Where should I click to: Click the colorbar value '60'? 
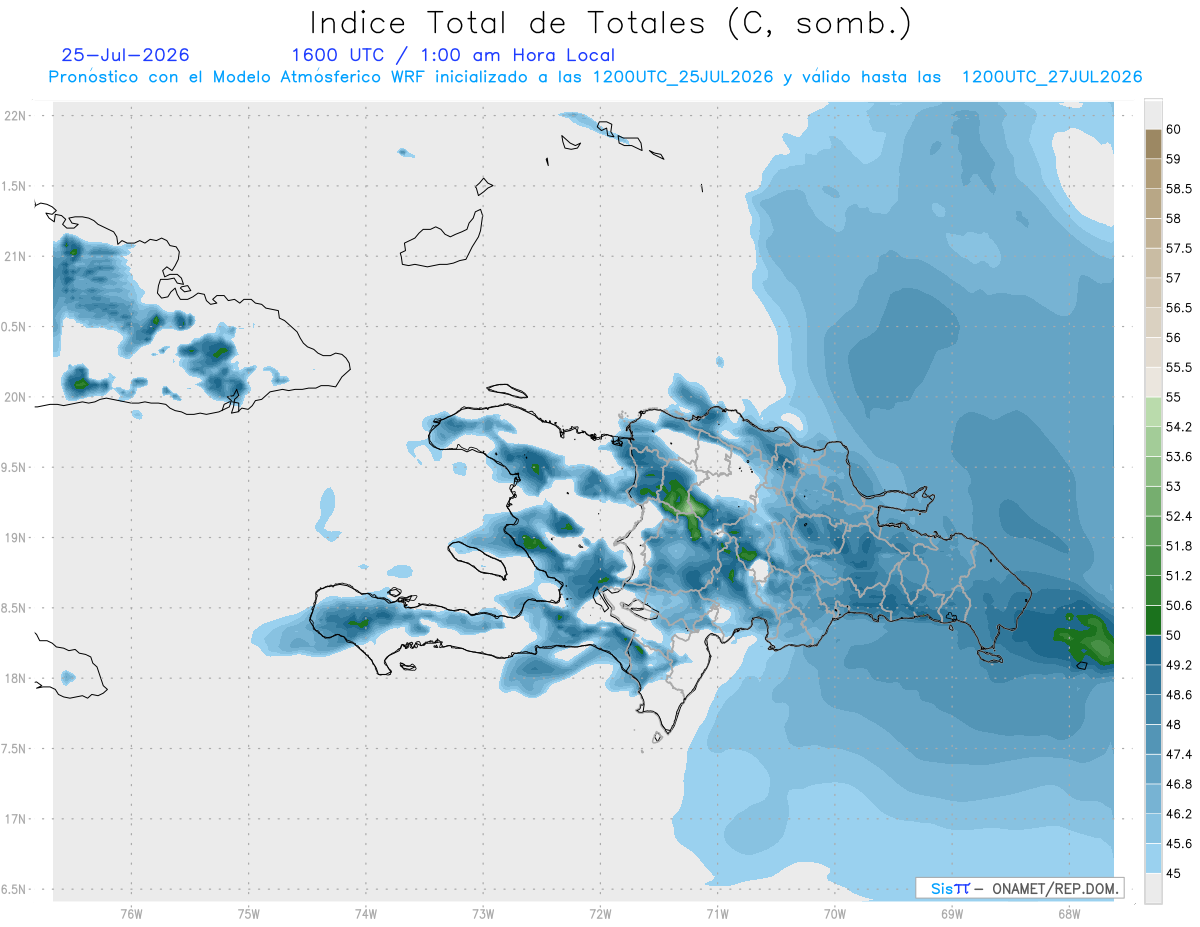[1173, 129]
